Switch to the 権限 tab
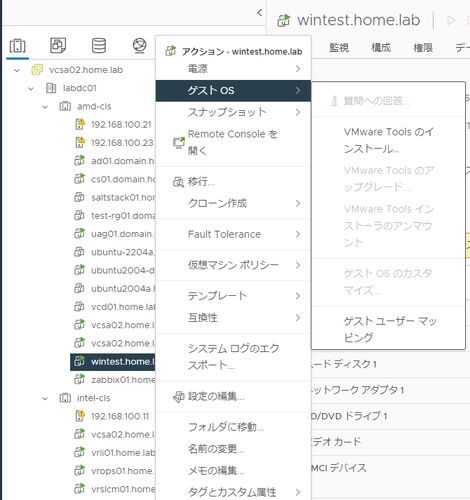The image size is (470, 500). click(423, 48)
